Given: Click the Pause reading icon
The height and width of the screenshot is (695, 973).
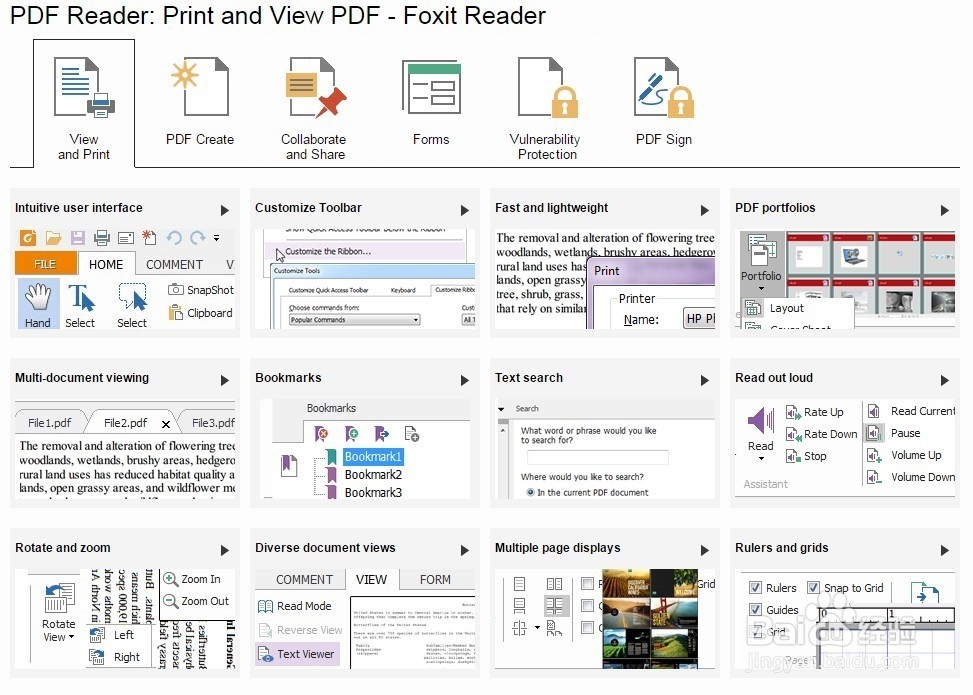Looking at the screenshot, I should click(x=874, y=433).
